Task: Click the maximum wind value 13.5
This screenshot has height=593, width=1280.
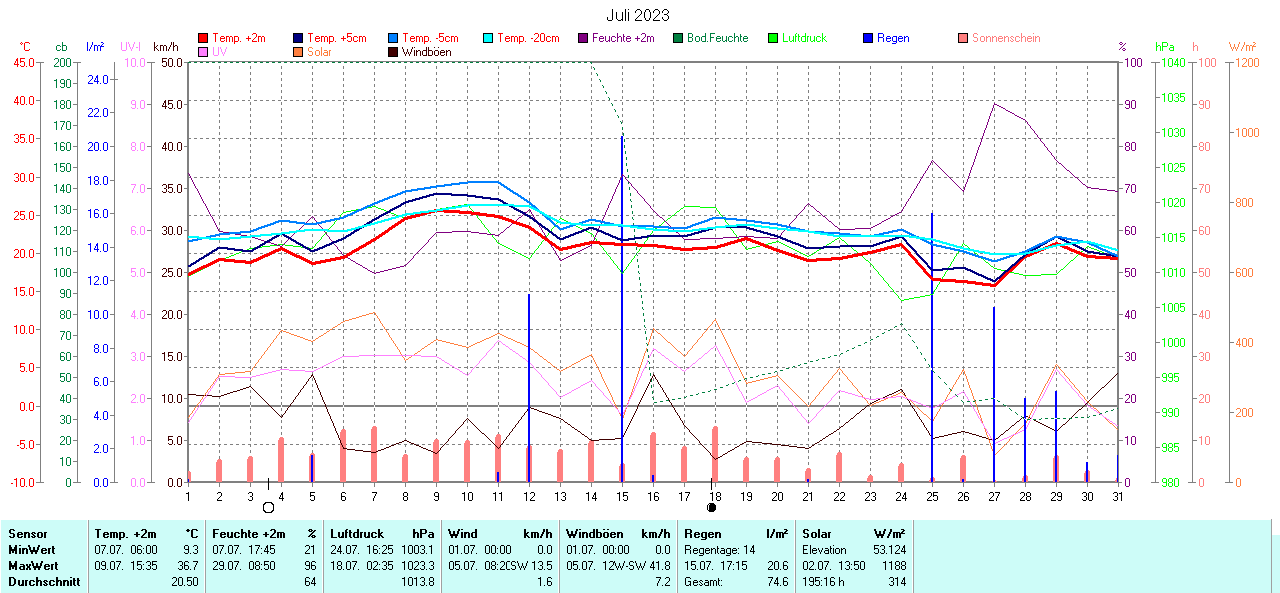Action: [543, 565]
